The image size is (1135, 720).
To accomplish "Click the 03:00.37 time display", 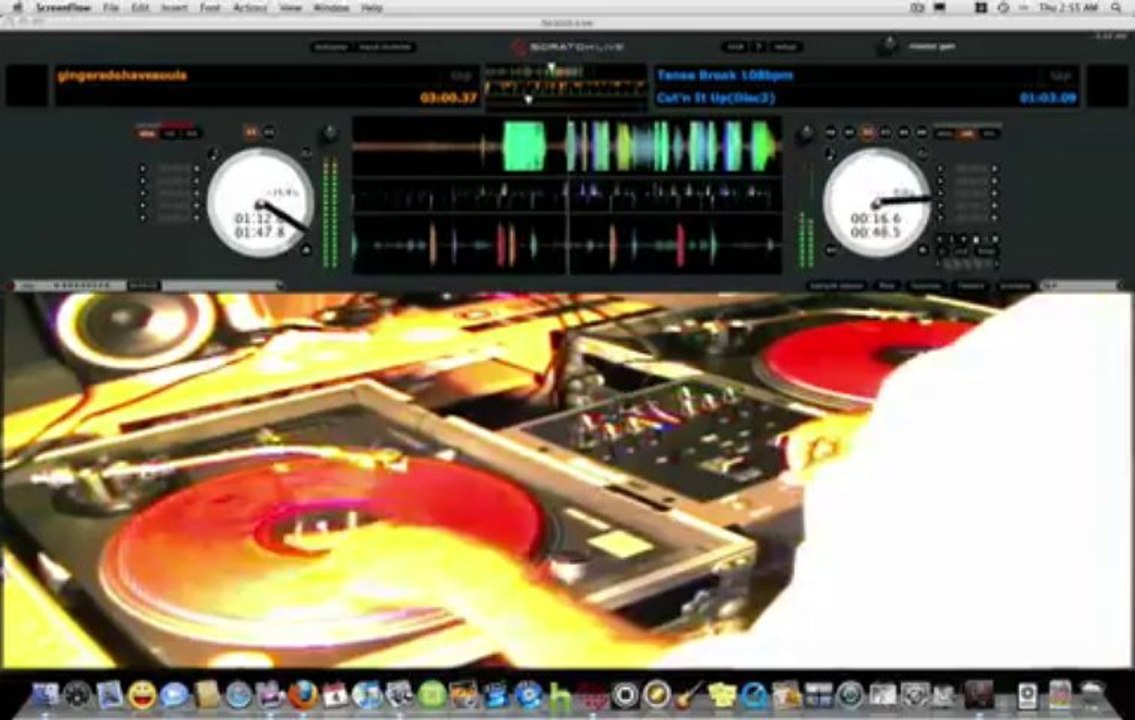I will tap(449, 98).
